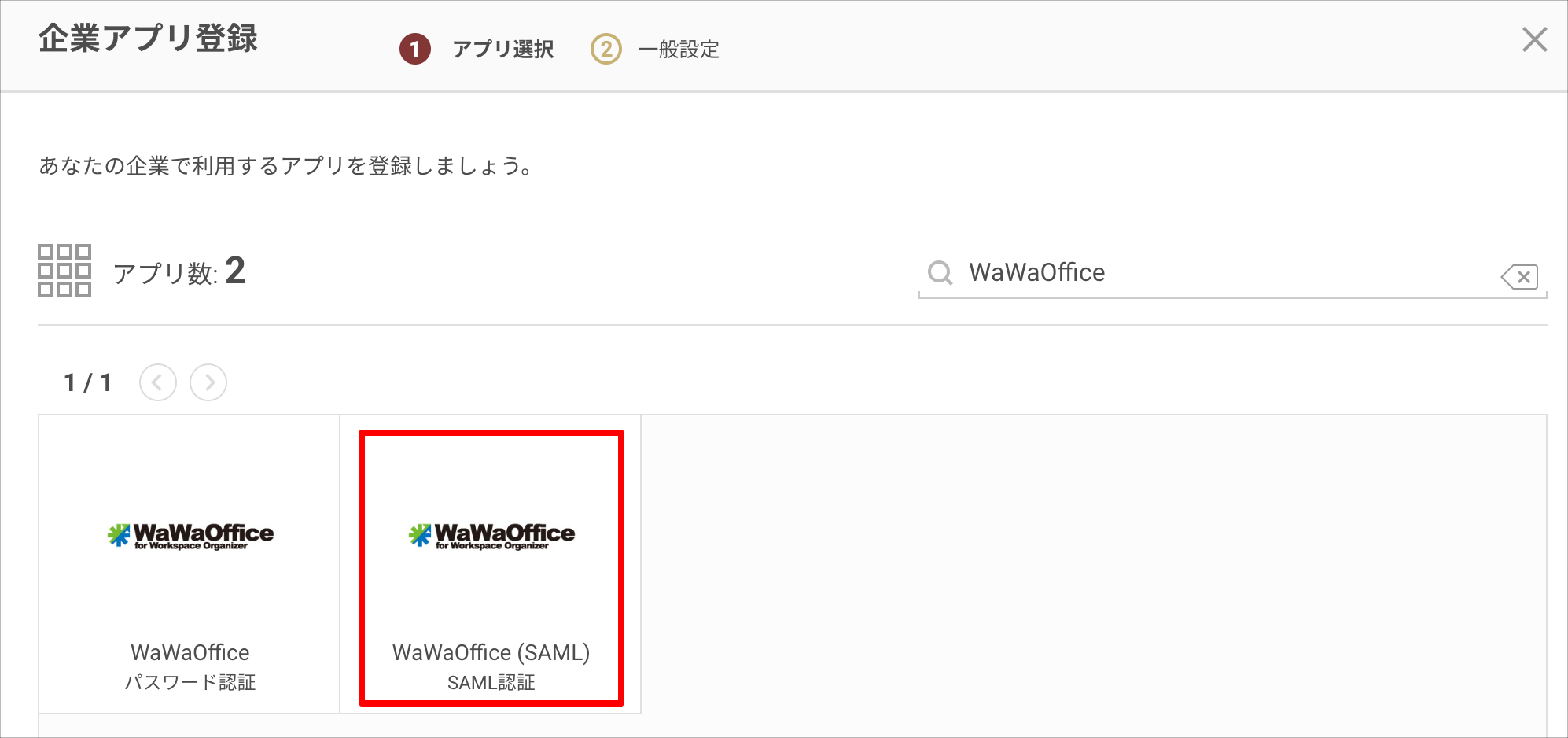
Task: Choose the WaWaOffice パスワード認証 app card
Action: (x=190, y=564)
